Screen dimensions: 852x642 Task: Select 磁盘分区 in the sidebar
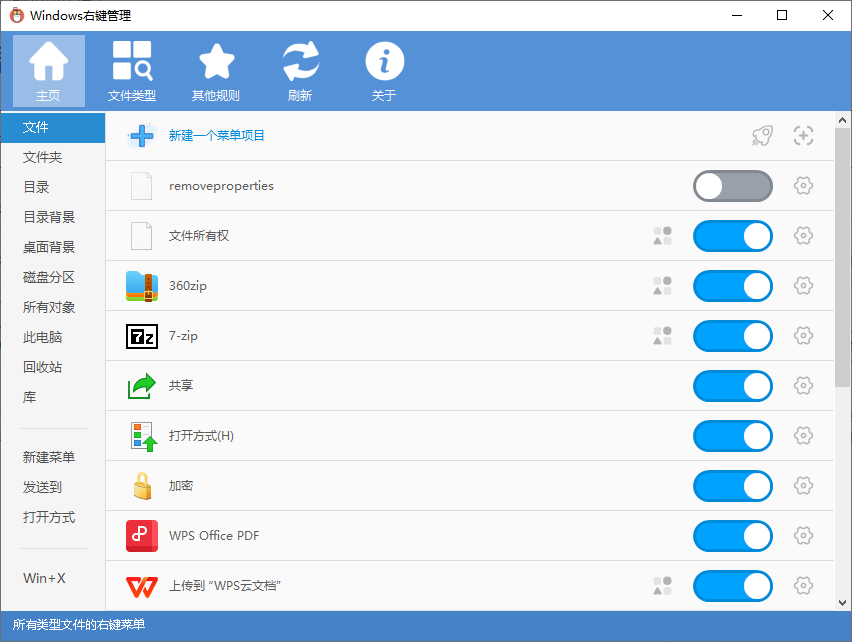(x=53, y=278)
